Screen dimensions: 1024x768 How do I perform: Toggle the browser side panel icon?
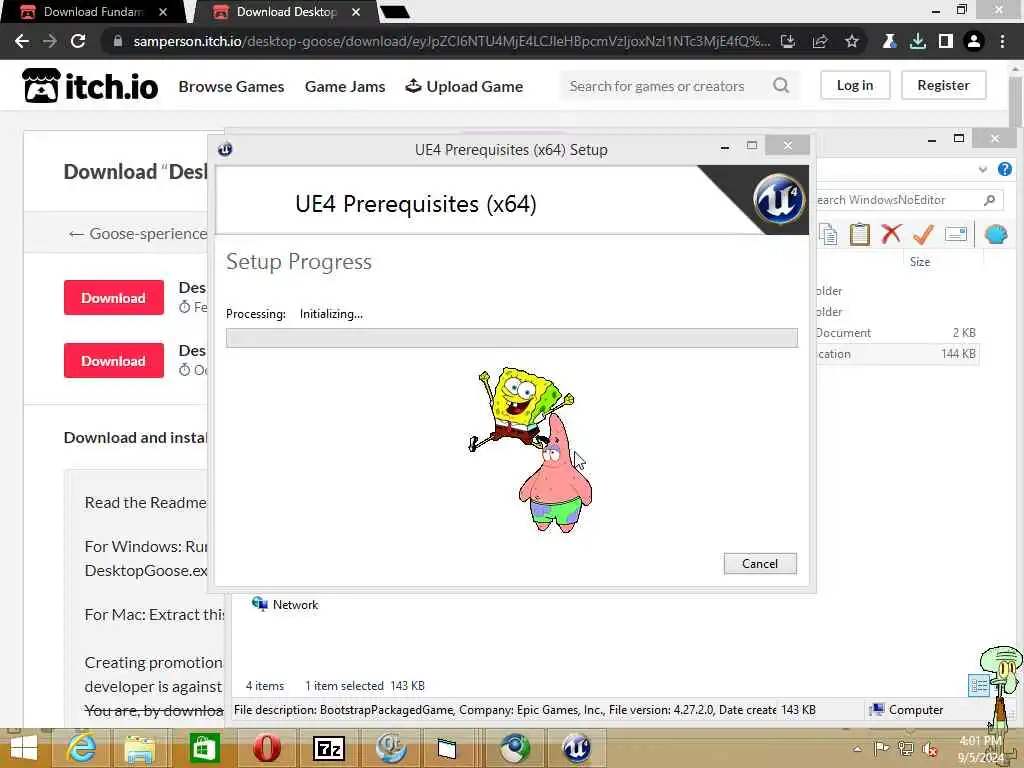coord(946,41)
